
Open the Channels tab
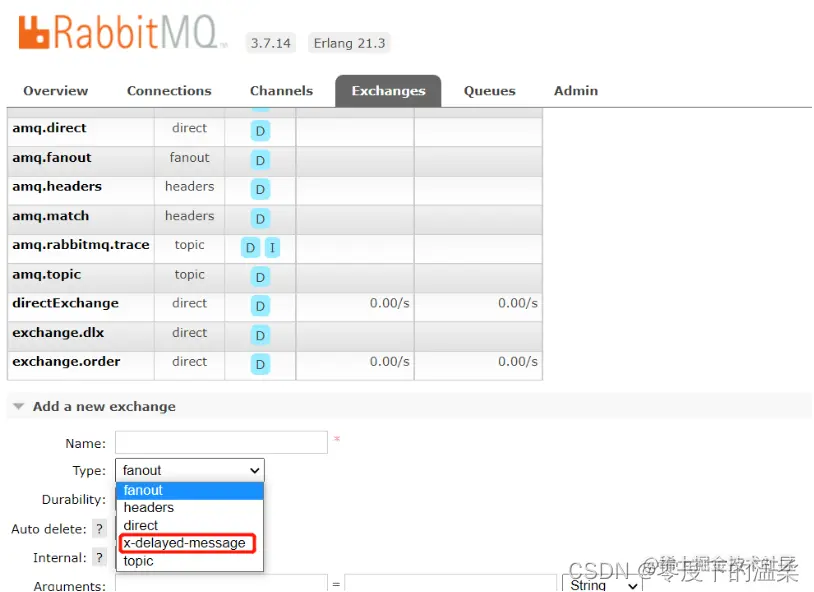tap(281, 91)
